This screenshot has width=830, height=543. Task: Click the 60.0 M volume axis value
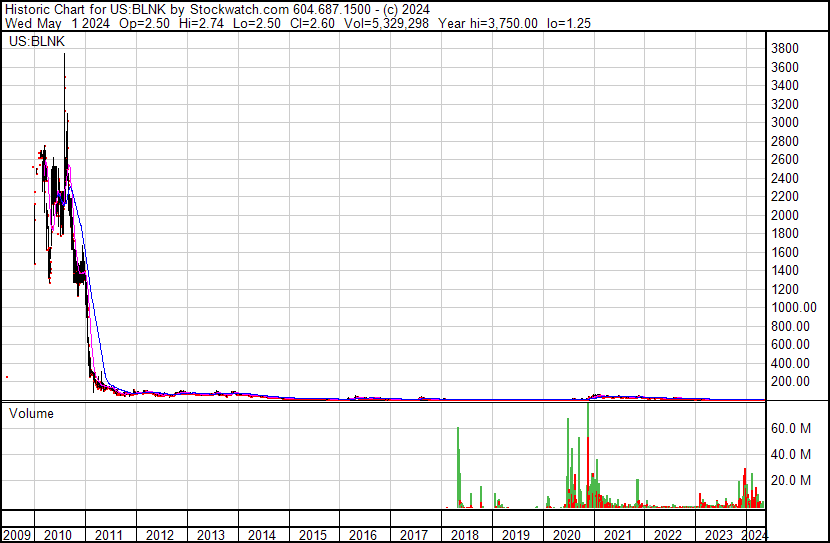(791, 429)
